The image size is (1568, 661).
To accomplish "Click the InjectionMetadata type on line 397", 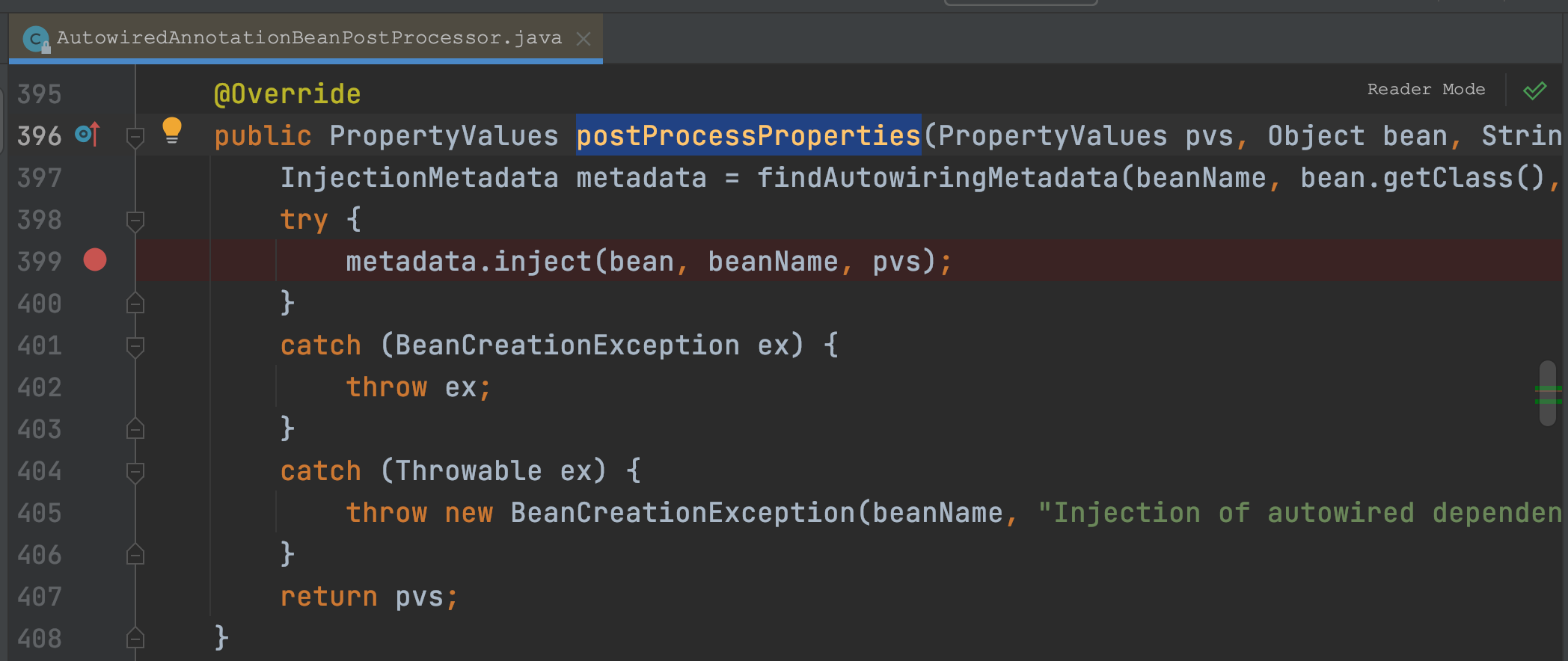I will [x=419, y=178].
